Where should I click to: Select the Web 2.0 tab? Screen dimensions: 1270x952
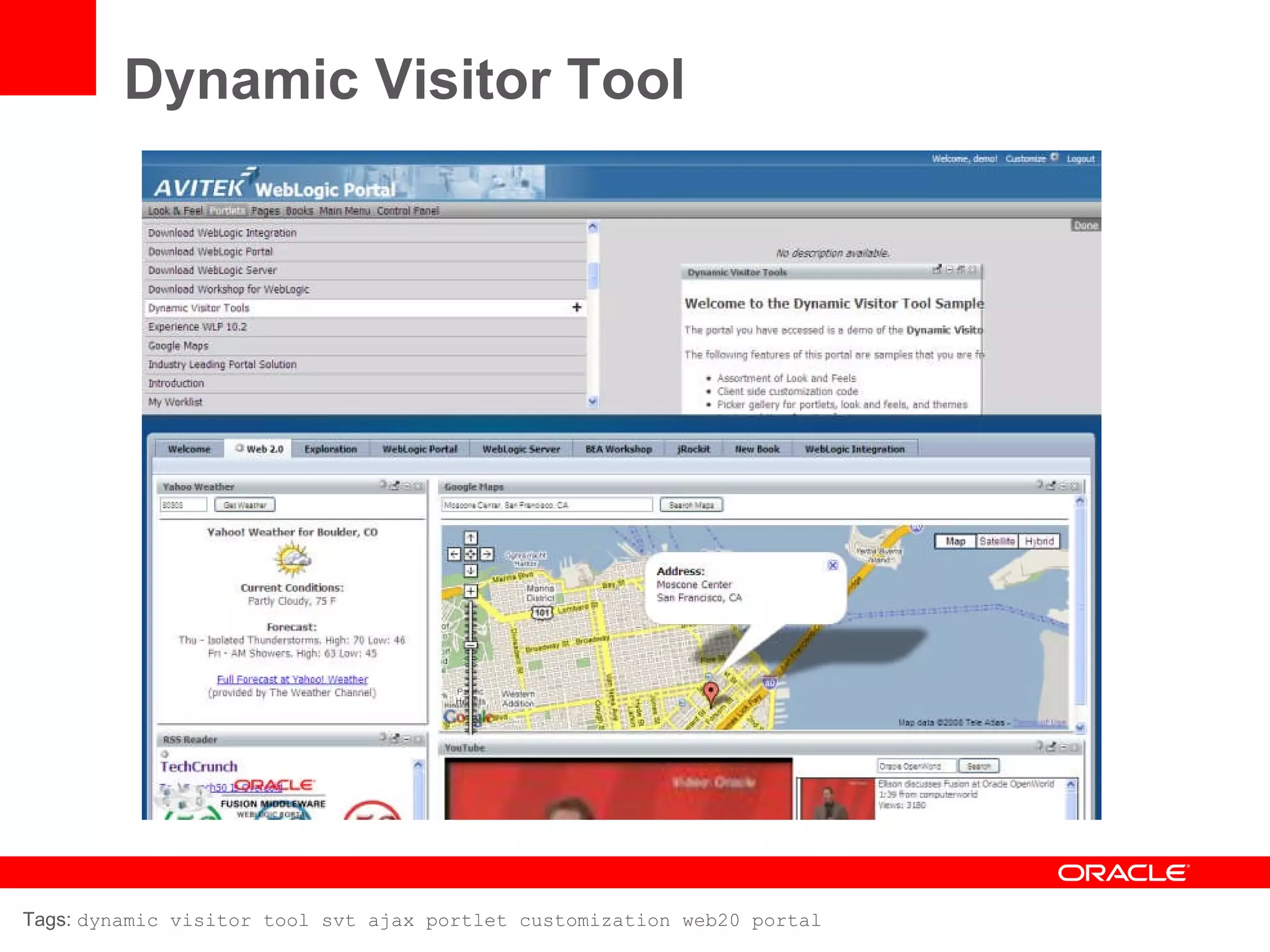(x=259, y=449)
